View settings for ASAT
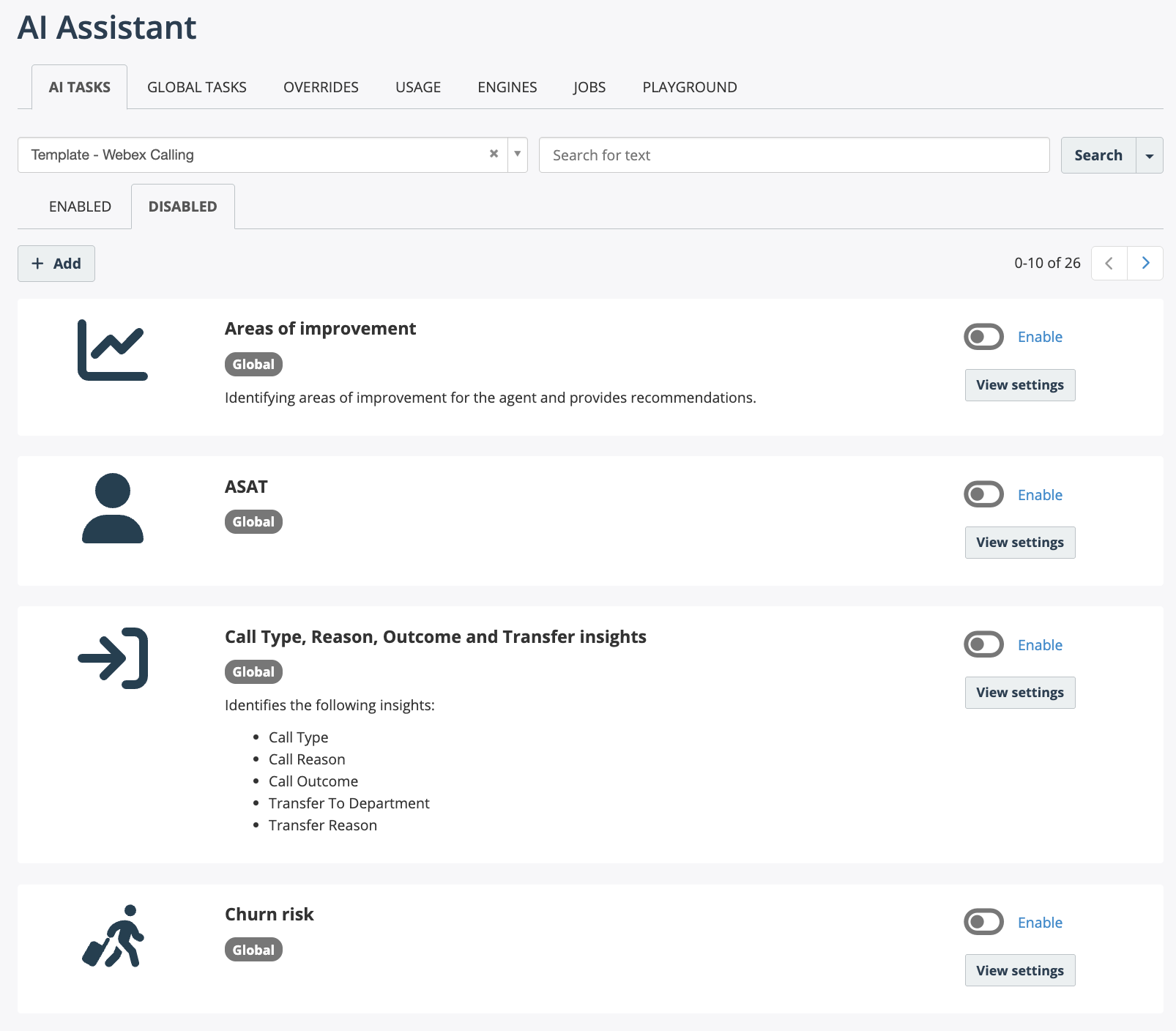The image size is (1176, 1031). click(1020, 543)
